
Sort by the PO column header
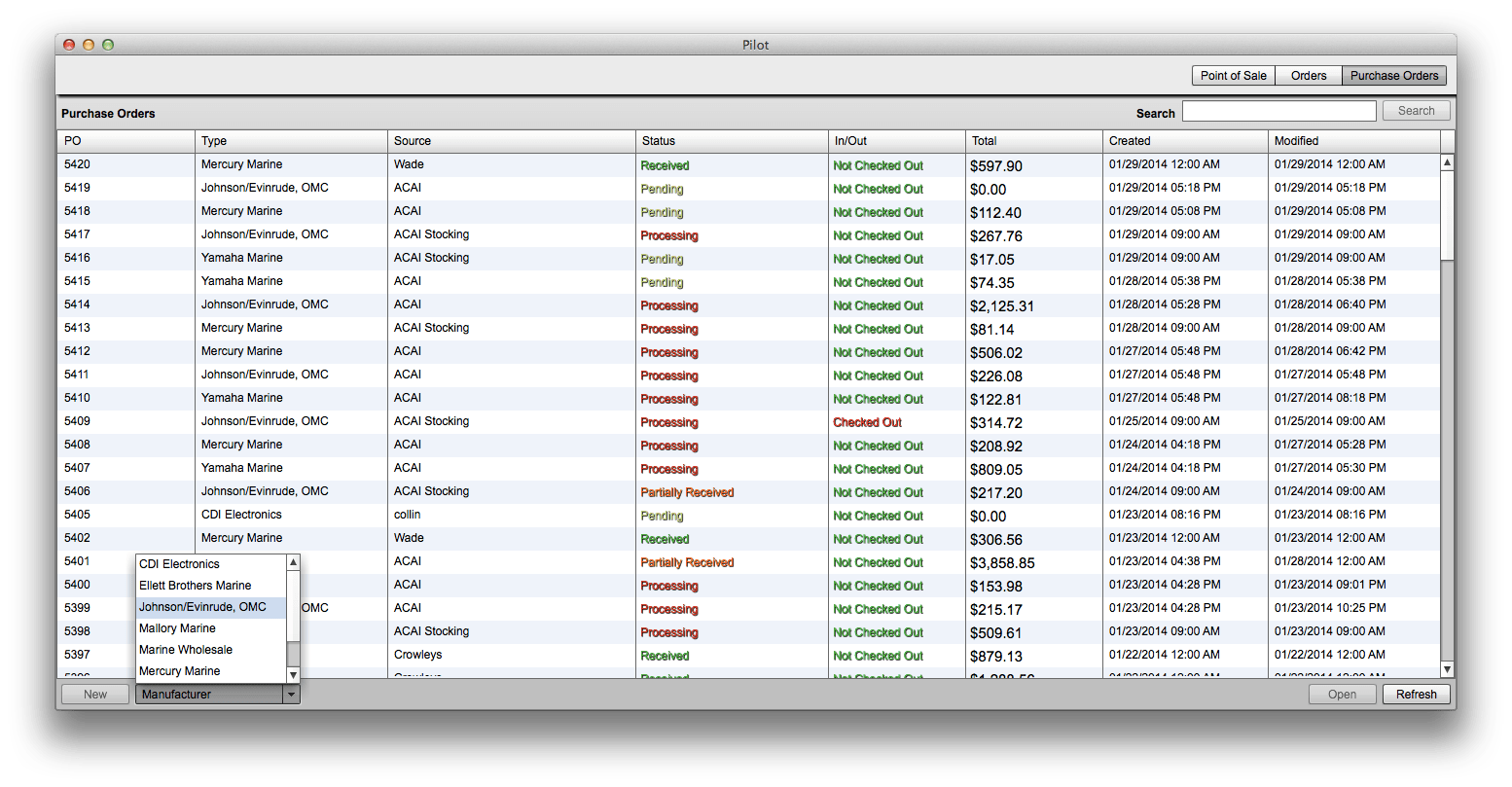[x=126, y=141]
